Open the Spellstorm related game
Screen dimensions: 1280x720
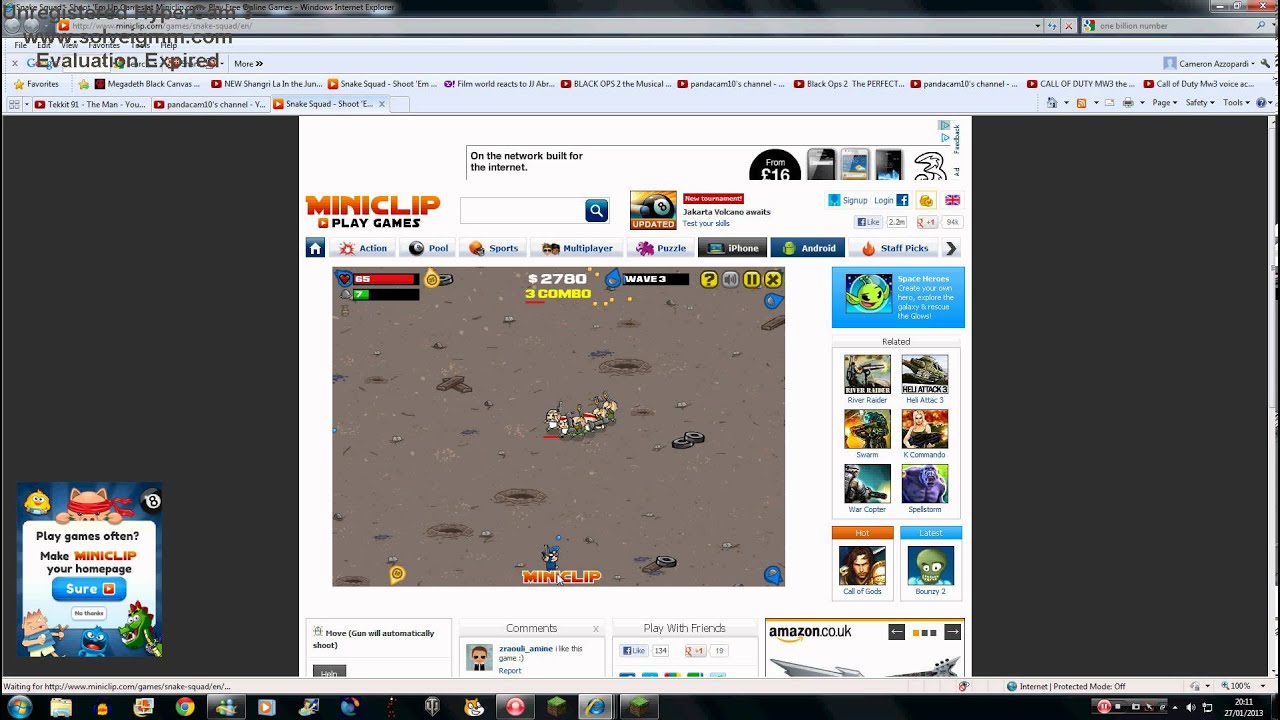tap(924, 484)
